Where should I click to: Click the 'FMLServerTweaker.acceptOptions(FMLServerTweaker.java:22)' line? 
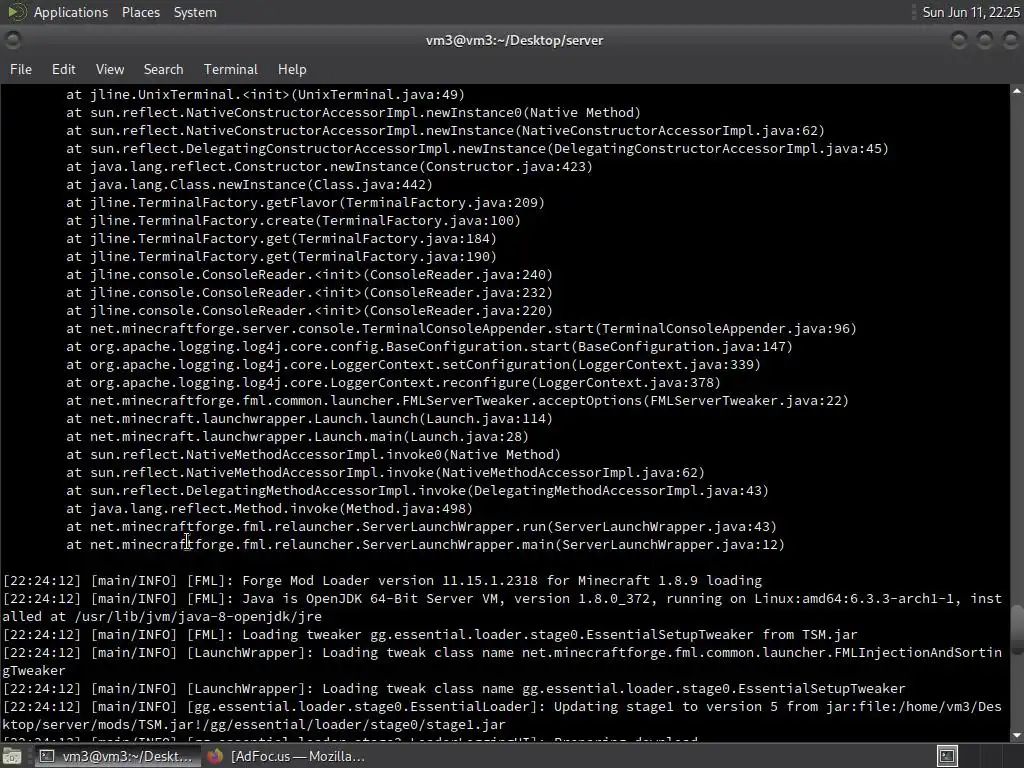point(626,401)
